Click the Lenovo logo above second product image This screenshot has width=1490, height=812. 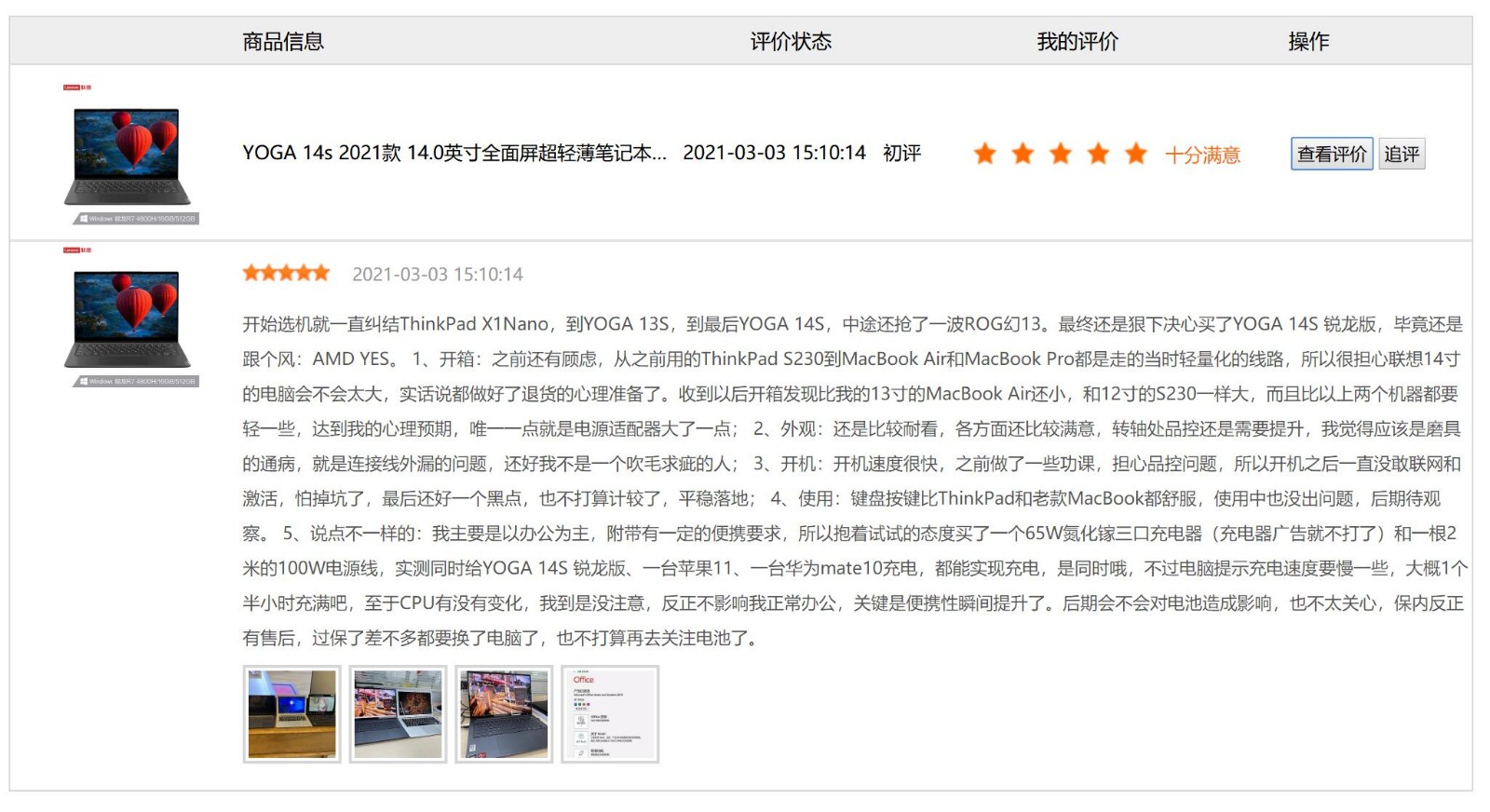tap(77, 250)
